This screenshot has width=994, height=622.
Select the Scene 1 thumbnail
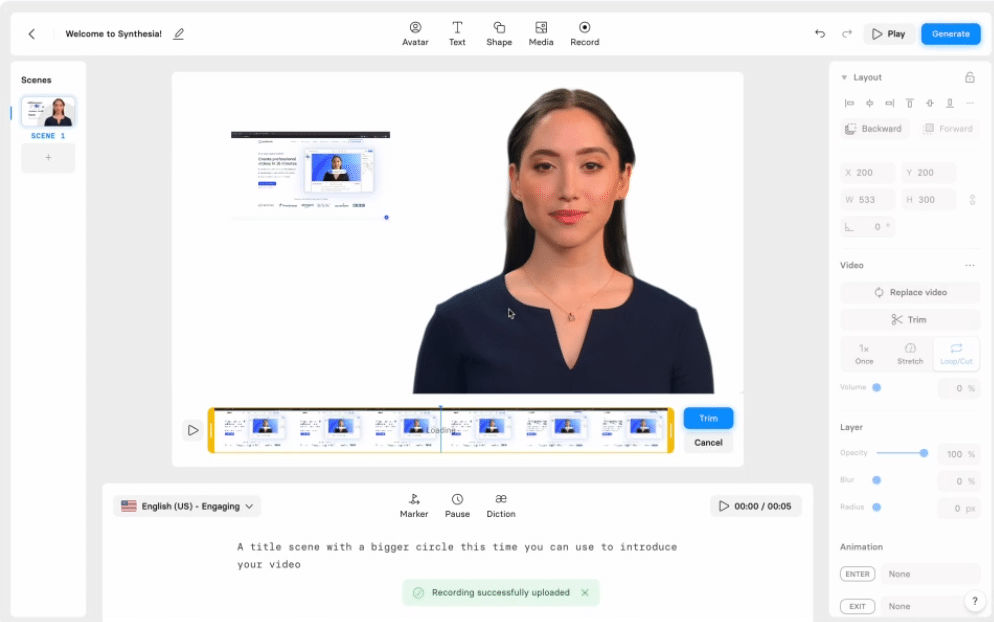click(x=48, y=112)
